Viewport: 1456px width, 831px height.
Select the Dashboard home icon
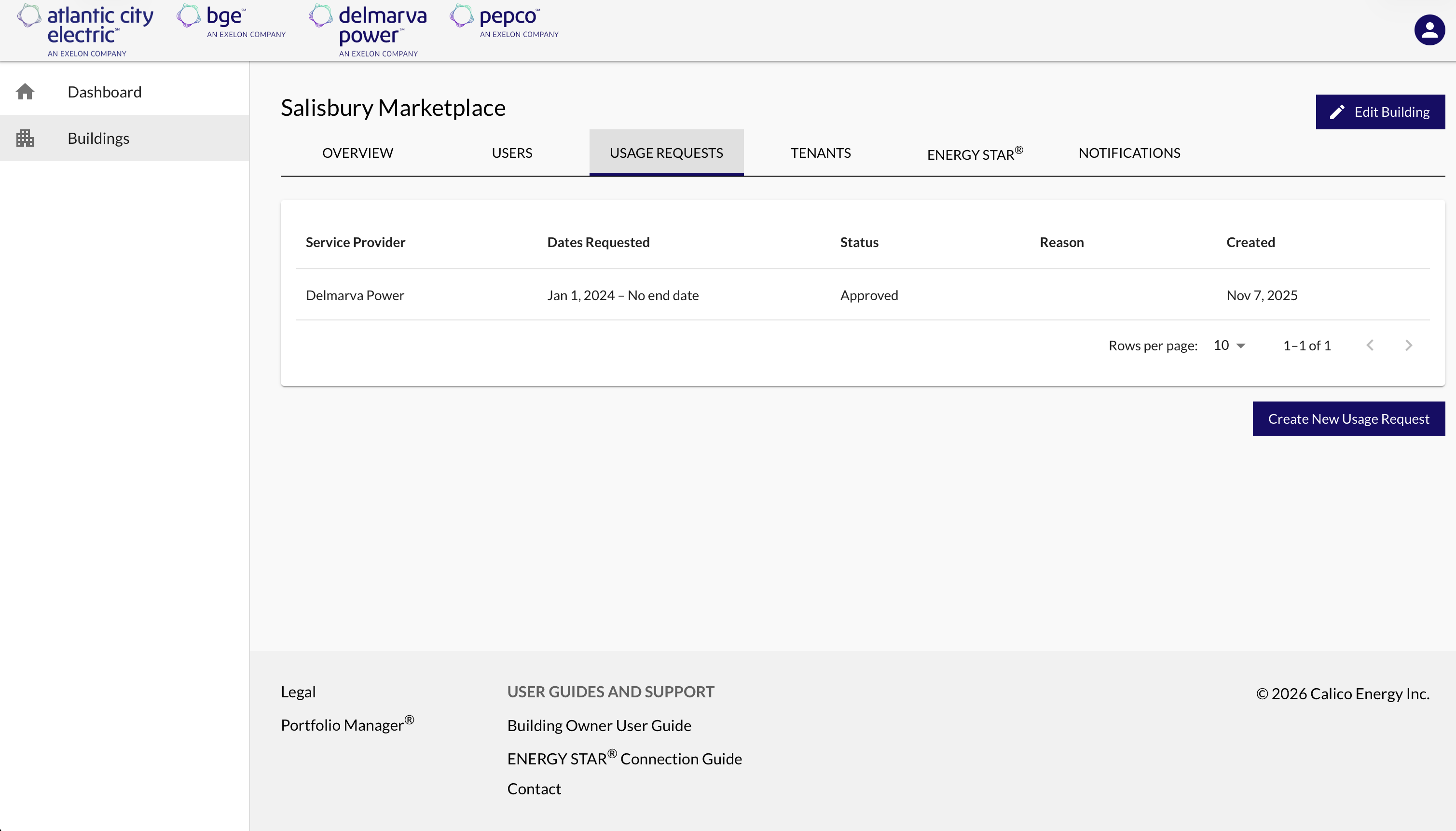(x=26, y=91)
